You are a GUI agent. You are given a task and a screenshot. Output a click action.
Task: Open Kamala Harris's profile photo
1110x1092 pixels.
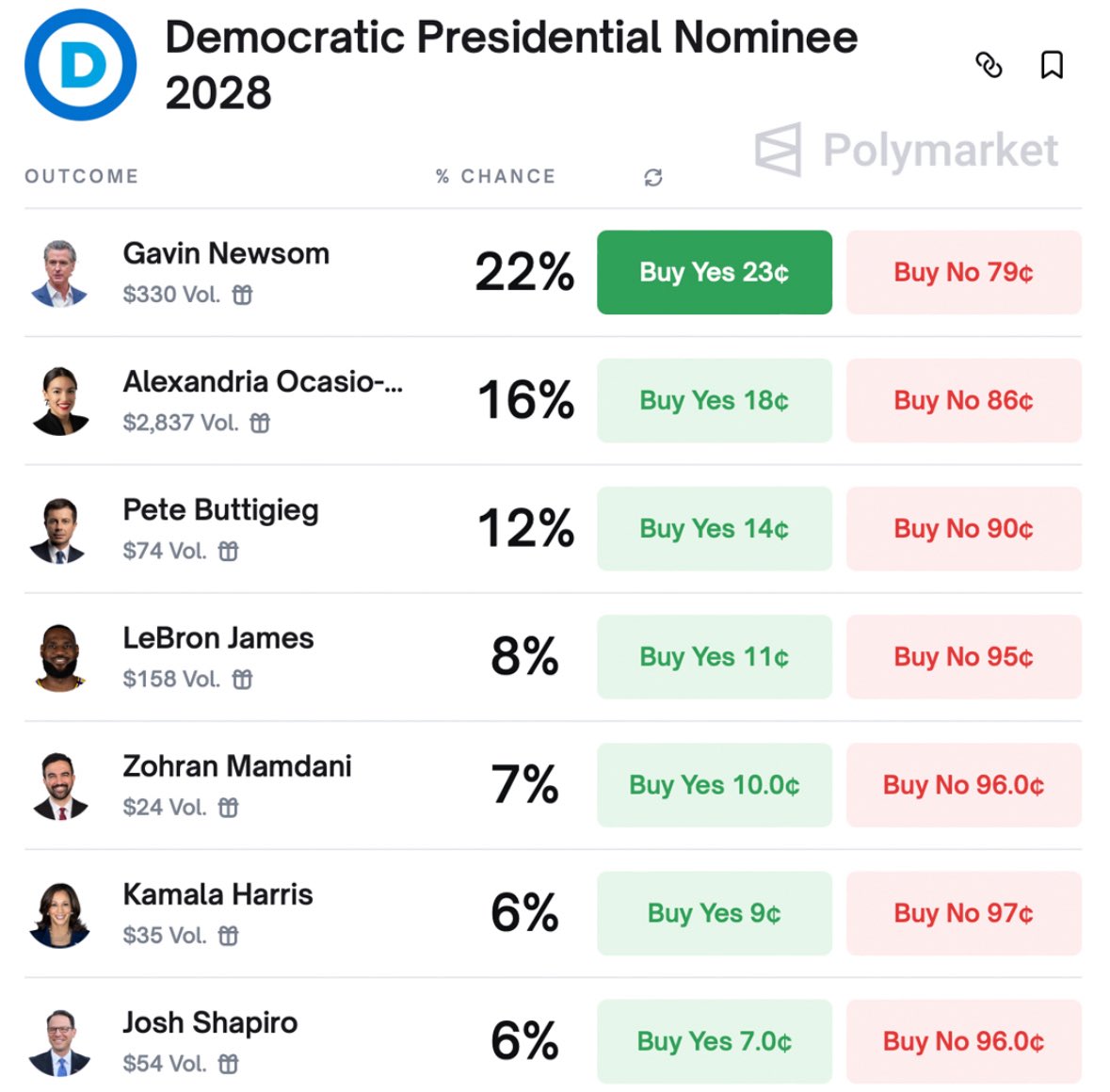tap(59, 914)
